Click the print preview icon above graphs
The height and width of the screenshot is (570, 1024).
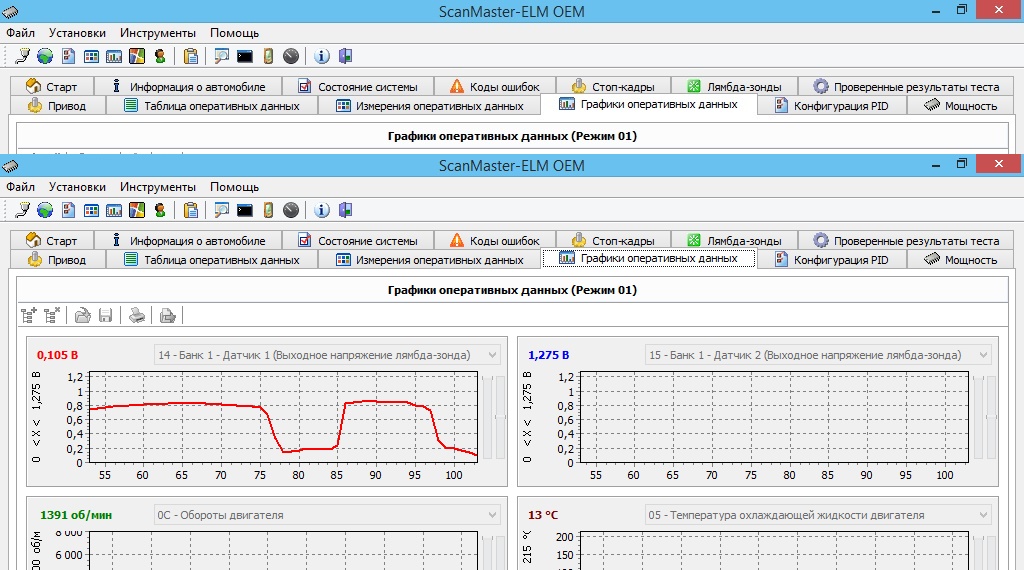coord(168,315)
